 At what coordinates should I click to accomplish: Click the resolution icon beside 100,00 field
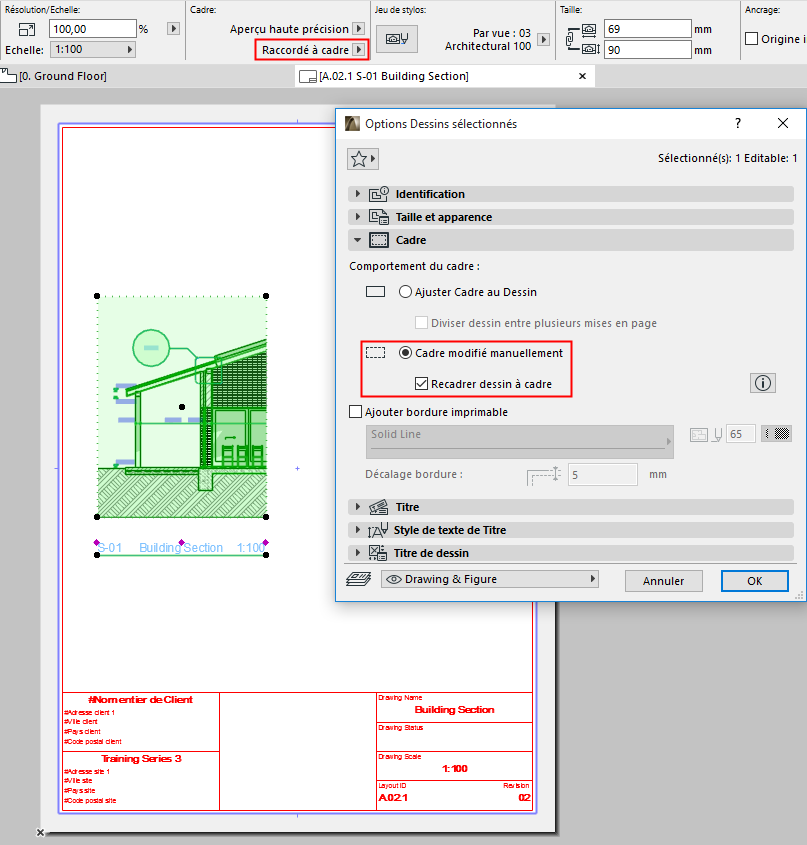(27, 29)
